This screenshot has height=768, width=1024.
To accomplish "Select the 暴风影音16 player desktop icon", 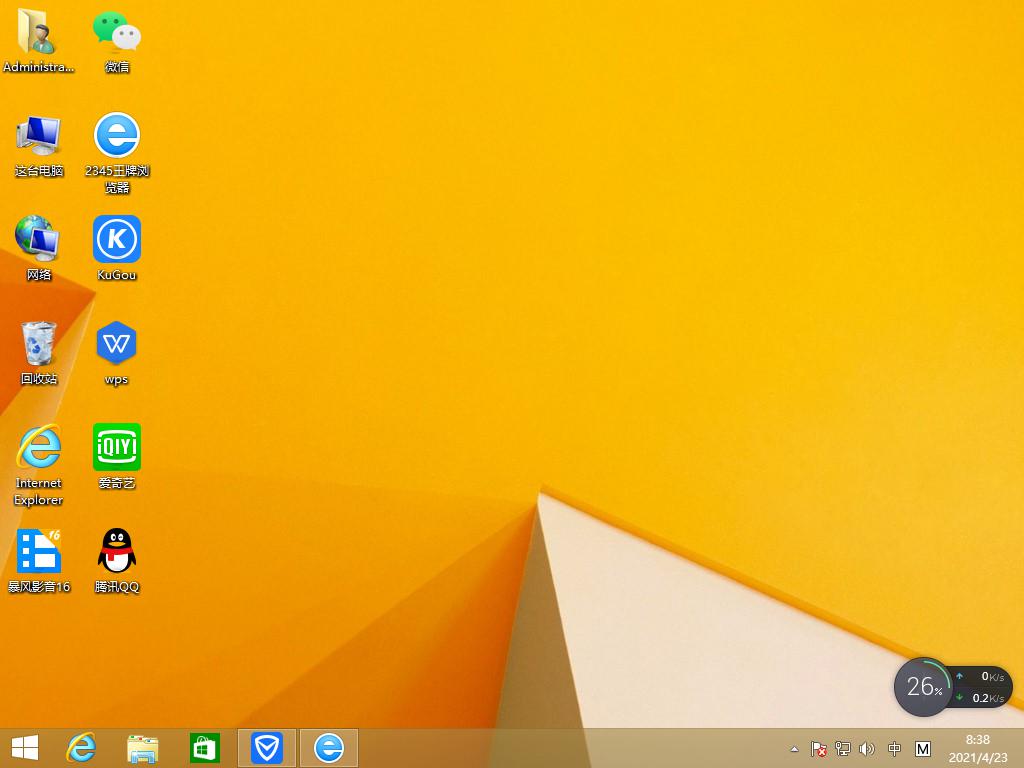I will [39, 552].
